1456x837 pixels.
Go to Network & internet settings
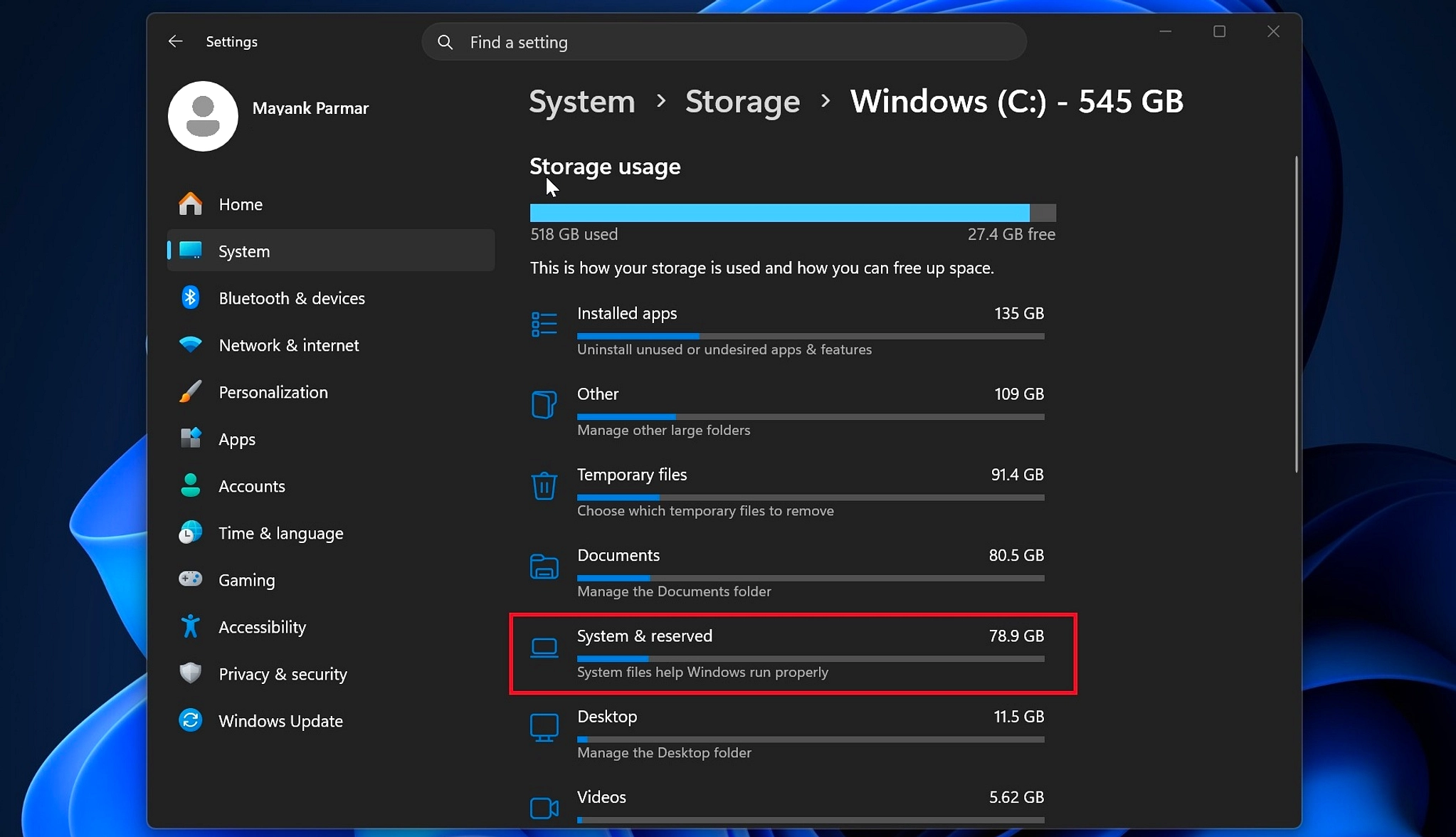click(330, 345)
